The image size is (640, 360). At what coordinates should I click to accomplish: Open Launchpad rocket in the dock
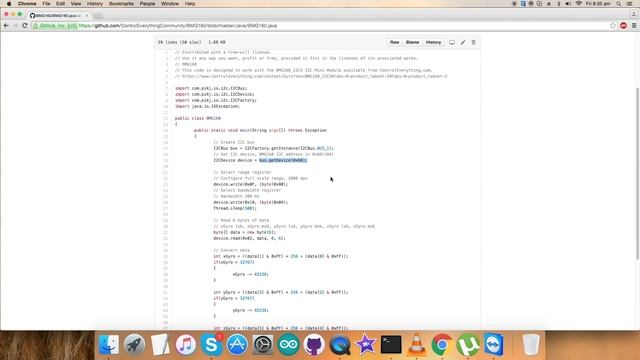[x=134, y=344]
